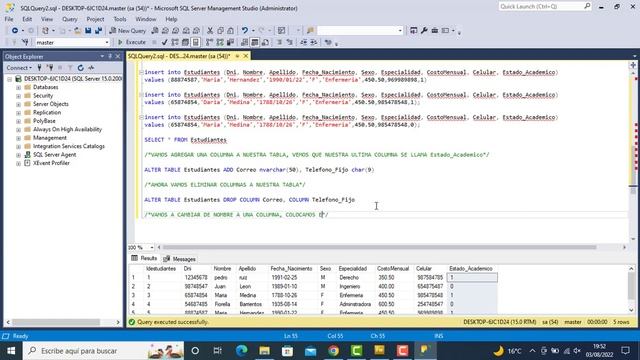
Task: Click the Execute button
Action: (132, 42)
